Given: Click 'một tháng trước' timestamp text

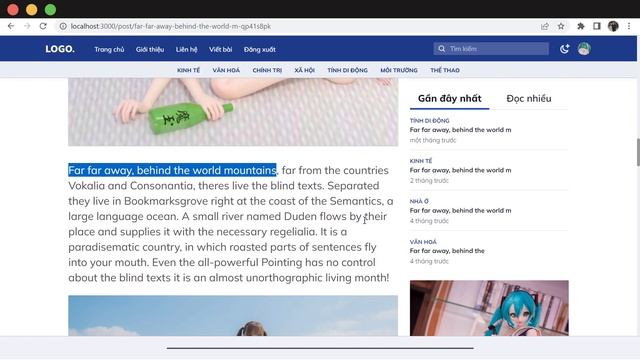Looking at the screenshot, I should pyautogui.click(x=433, y=140).
